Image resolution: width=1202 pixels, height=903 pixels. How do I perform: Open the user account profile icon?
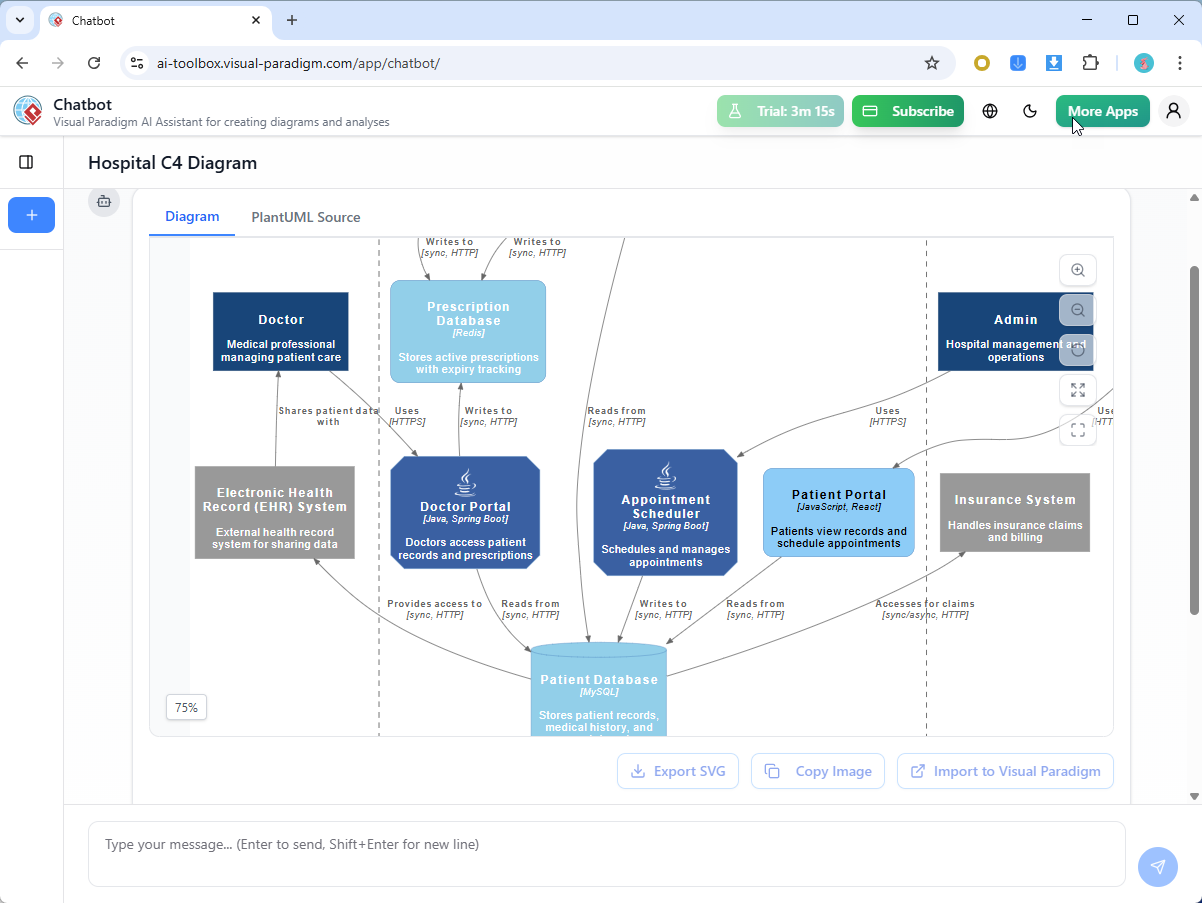point(1173,111)
